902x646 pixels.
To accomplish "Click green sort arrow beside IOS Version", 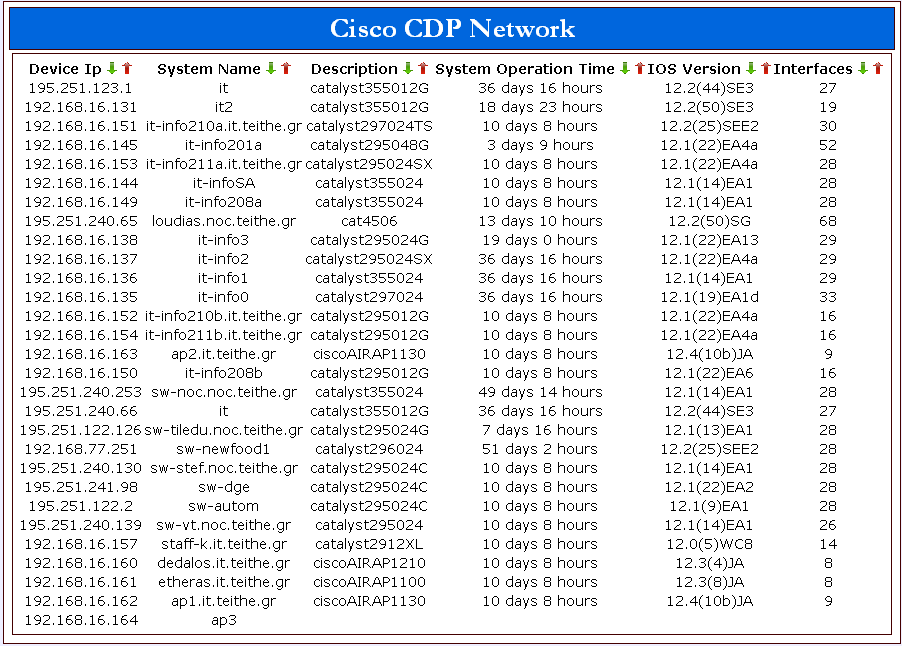I will pos(751,68).
